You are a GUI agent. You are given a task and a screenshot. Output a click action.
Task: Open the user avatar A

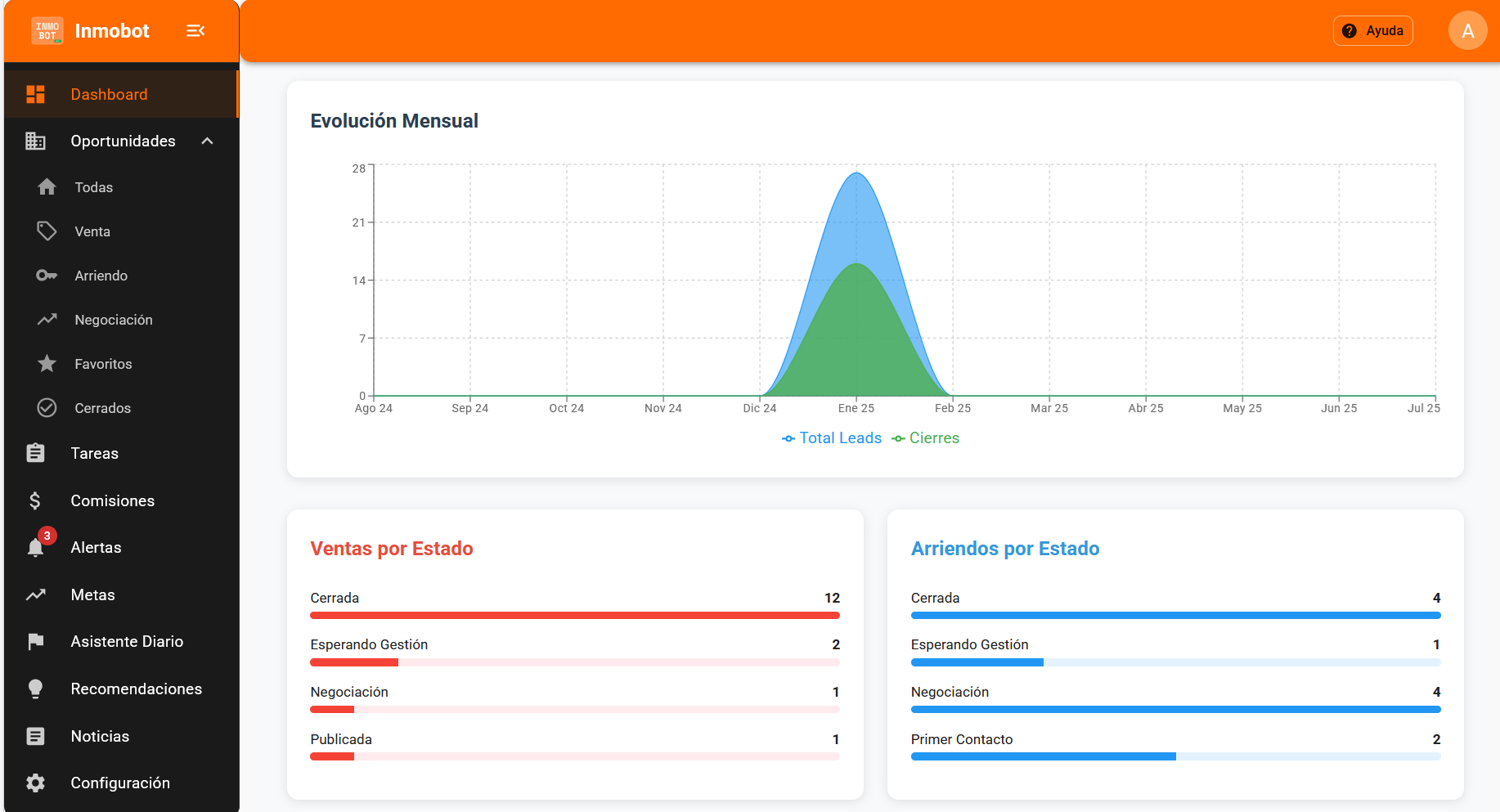1468,31
